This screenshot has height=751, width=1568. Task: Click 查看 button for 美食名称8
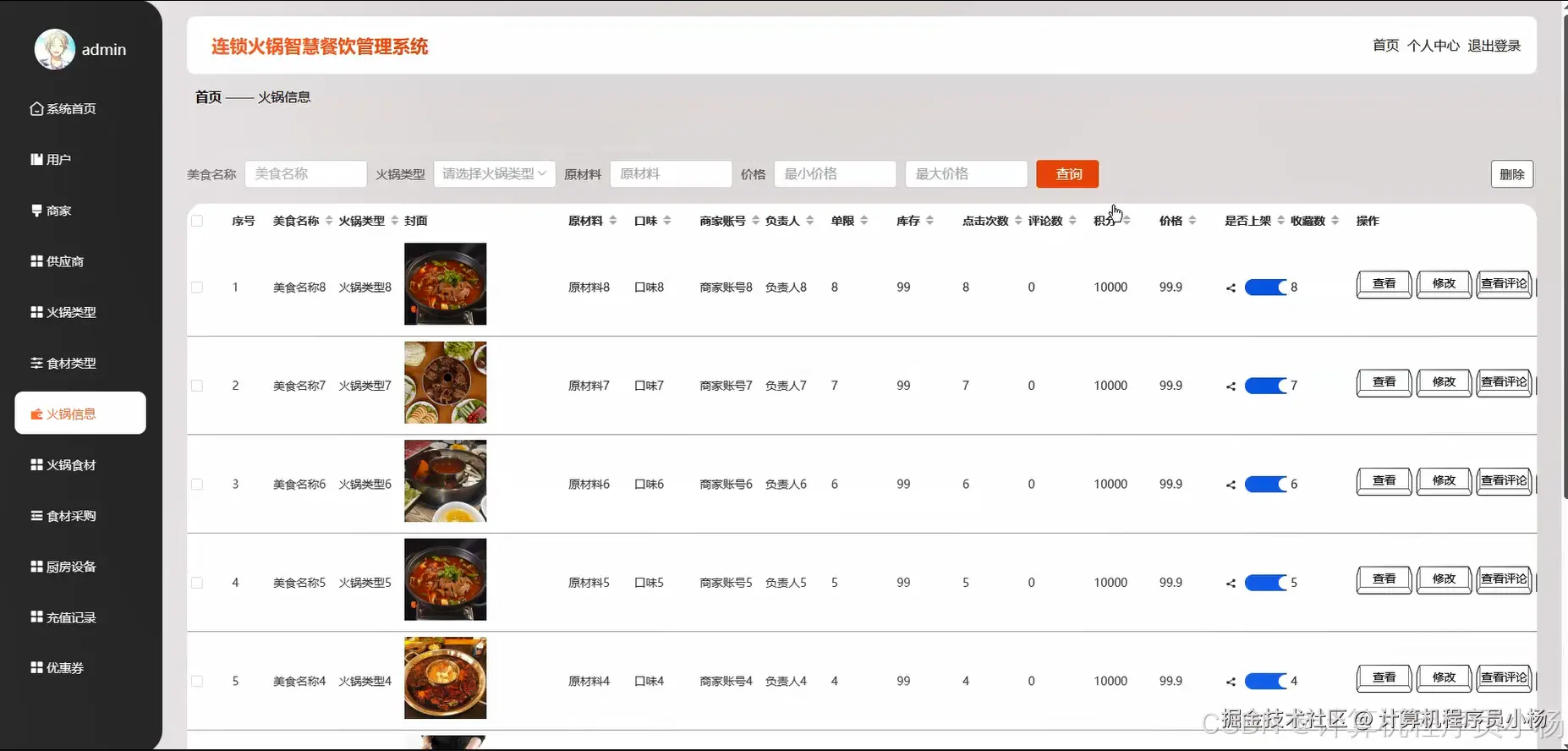(x=1384, y=284)
